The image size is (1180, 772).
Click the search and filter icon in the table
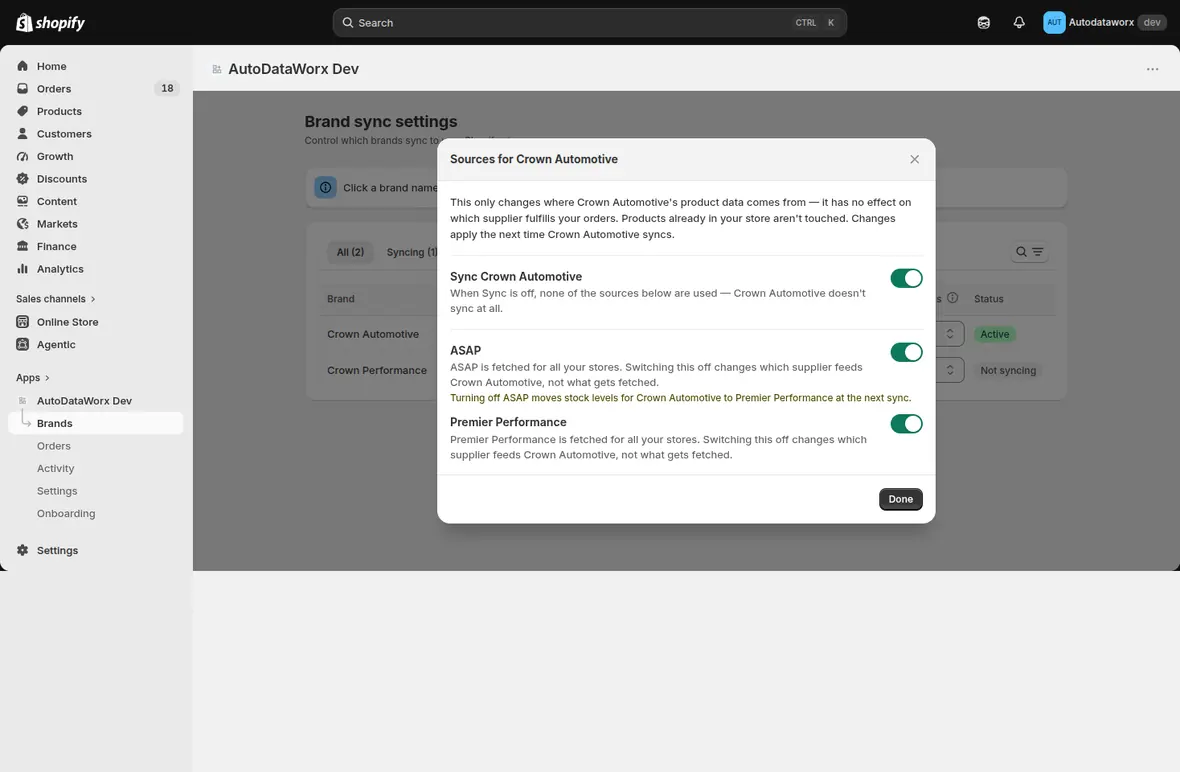tap(1029, 252)
